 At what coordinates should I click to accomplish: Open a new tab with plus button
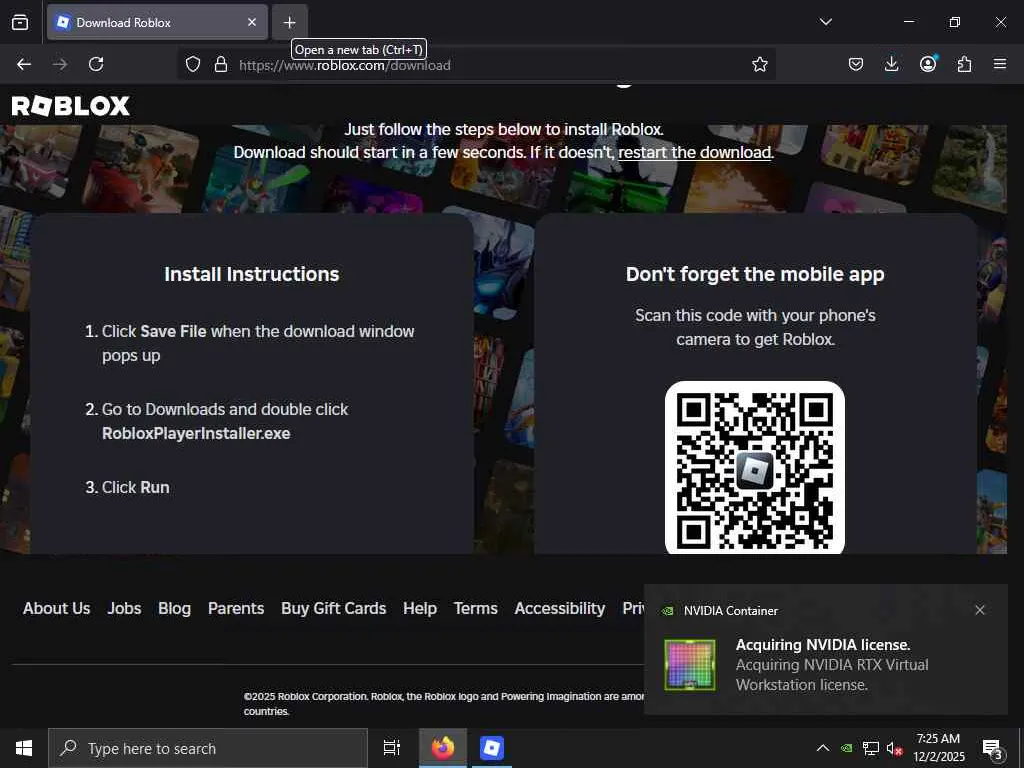[289, 22]
